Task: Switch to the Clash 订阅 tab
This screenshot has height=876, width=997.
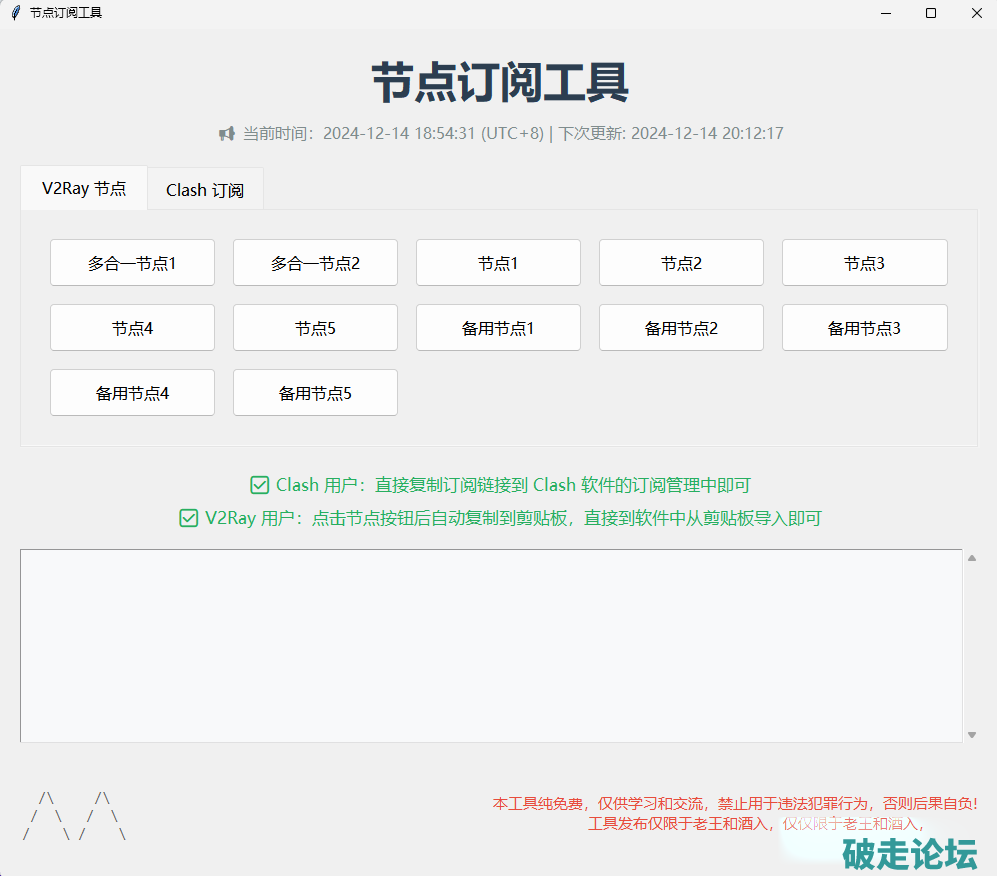Action: (205, 189)
